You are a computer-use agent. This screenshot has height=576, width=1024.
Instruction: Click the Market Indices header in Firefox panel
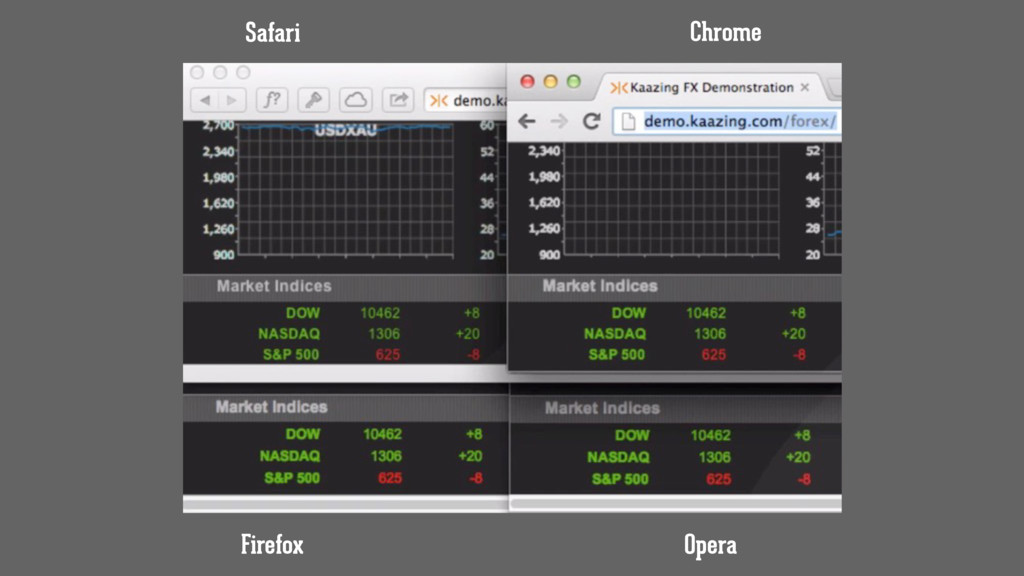[x=272, y=407]
